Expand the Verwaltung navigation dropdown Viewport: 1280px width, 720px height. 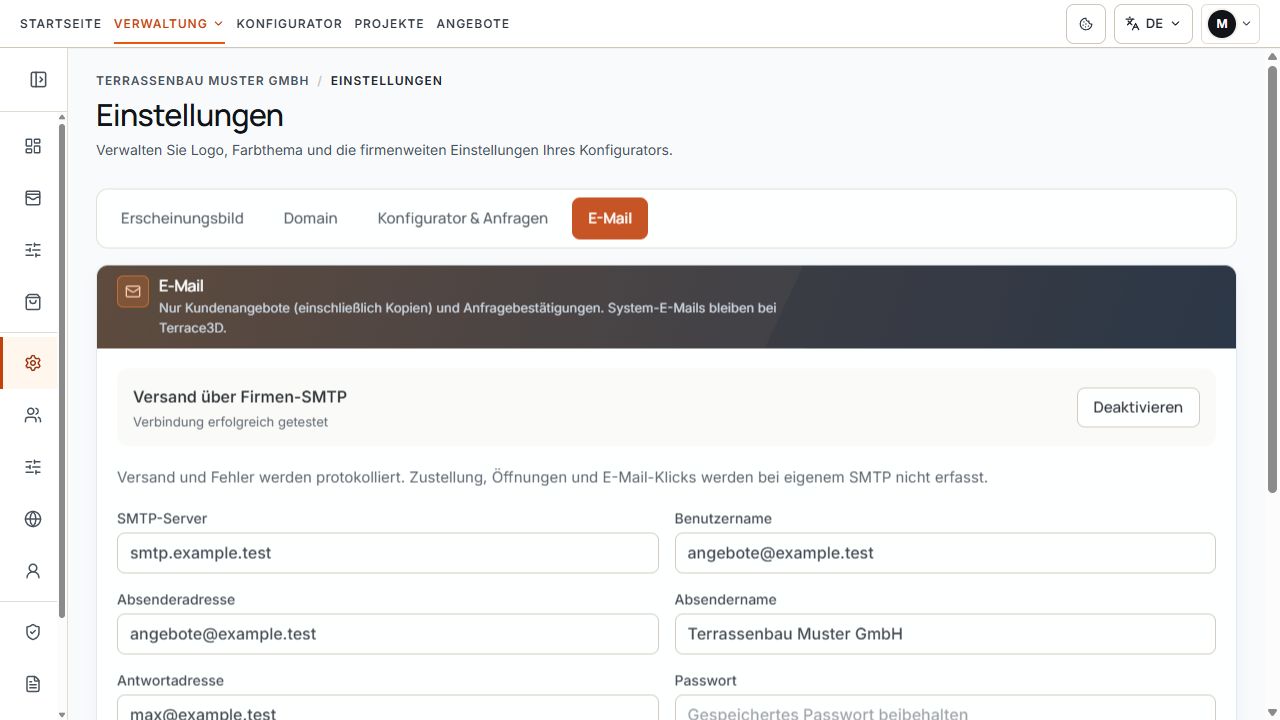169,24
